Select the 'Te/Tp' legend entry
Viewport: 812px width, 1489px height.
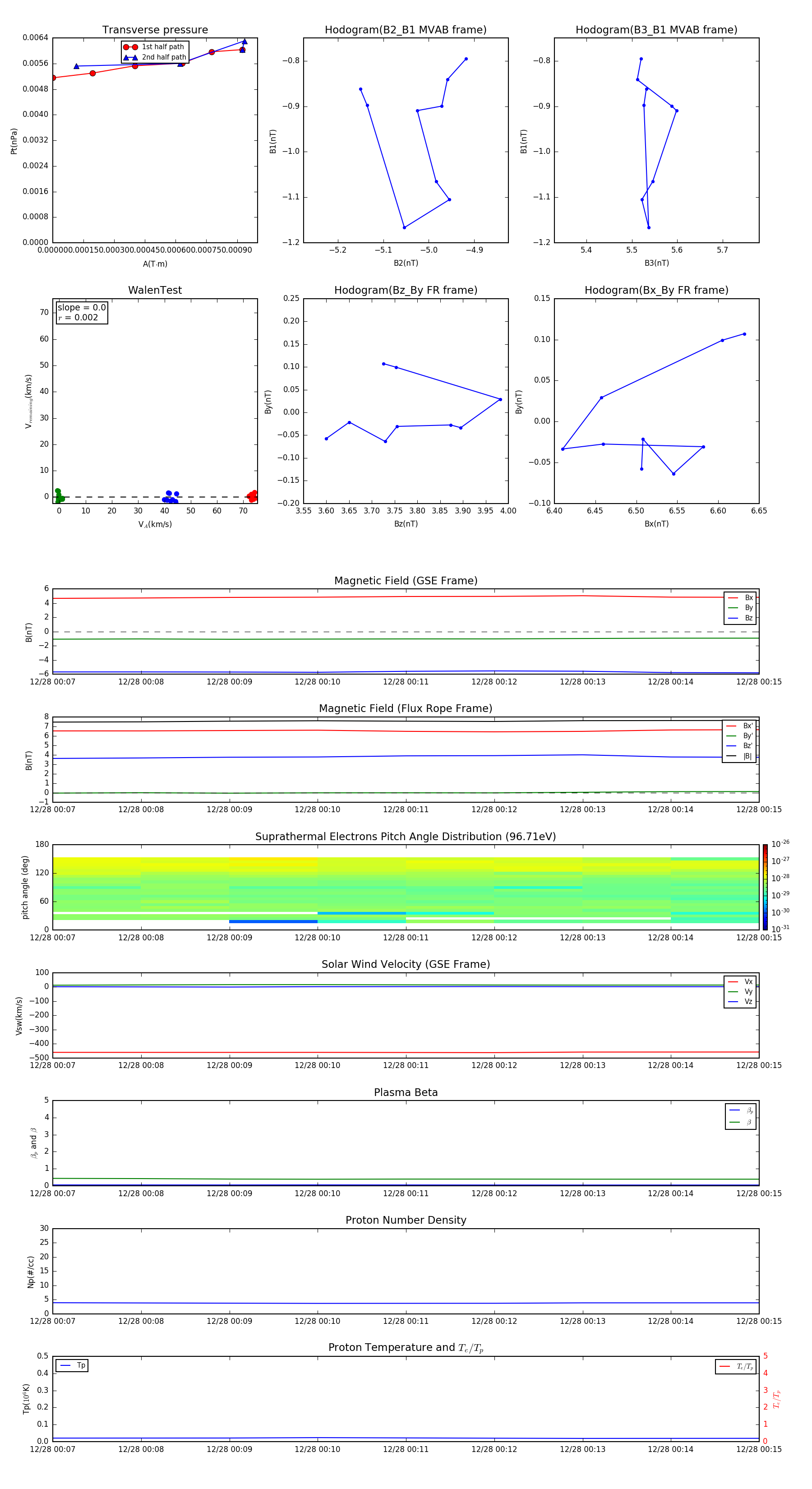click(736, 1366)
